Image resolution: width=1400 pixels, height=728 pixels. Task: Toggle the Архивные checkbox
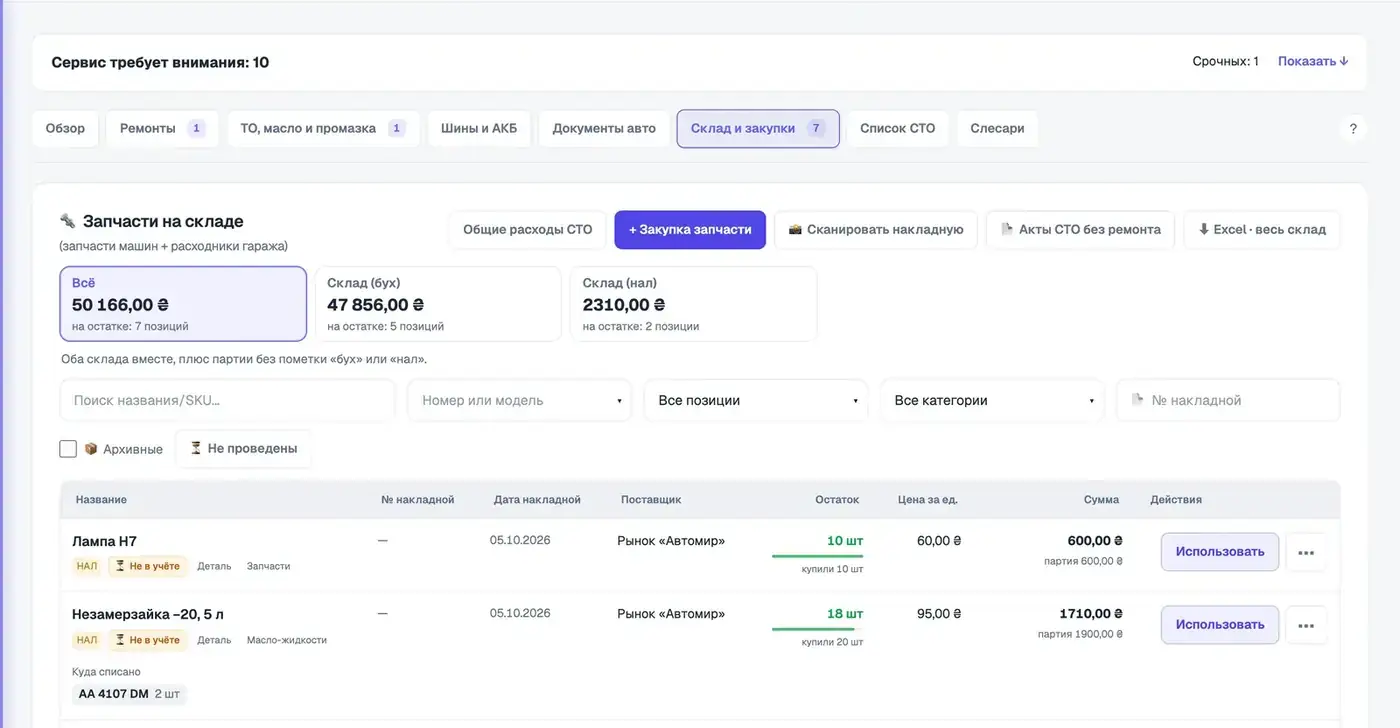(68, 449)
